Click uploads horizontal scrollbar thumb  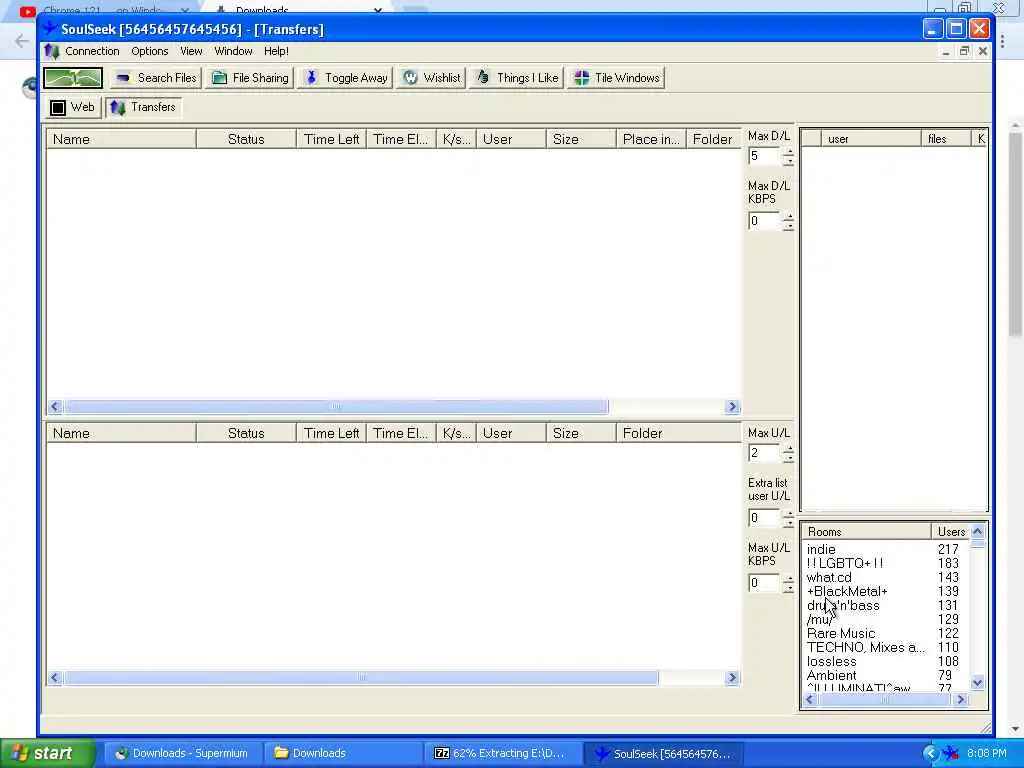point(361,678)
